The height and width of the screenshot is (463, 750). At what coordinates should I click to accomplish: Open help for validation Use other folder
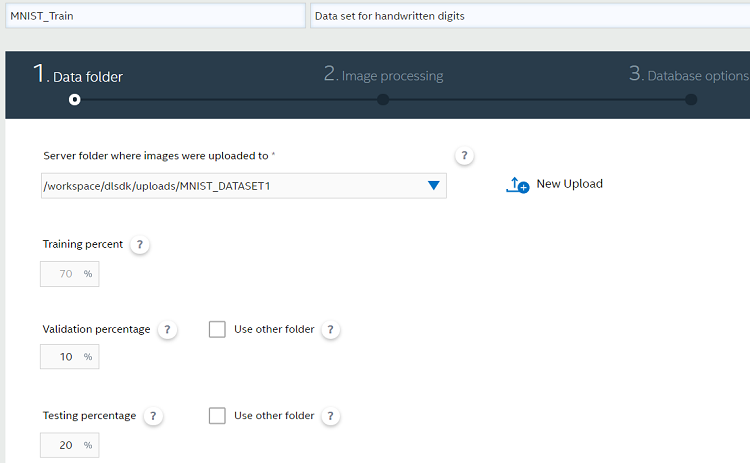[x=331, y=330]
